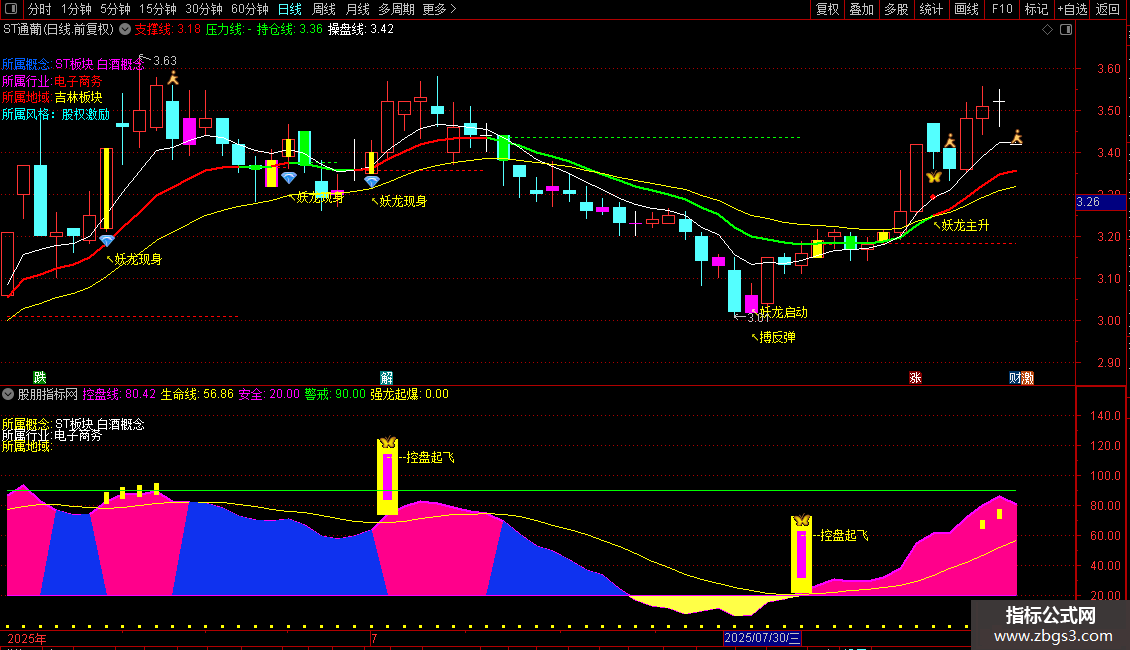
Task: Open the 股朋指标网 sub-indicator dropdown arrow
Action: point(8,394)
